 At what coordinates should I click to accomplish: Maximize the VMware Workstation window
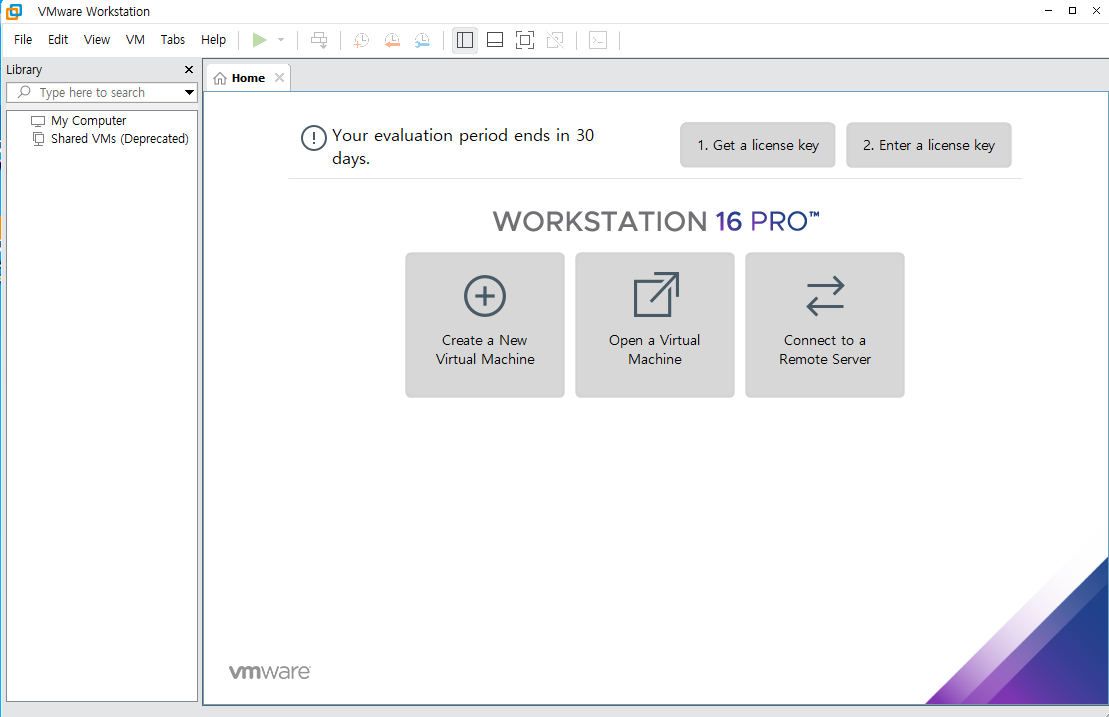pos(1072,11)
